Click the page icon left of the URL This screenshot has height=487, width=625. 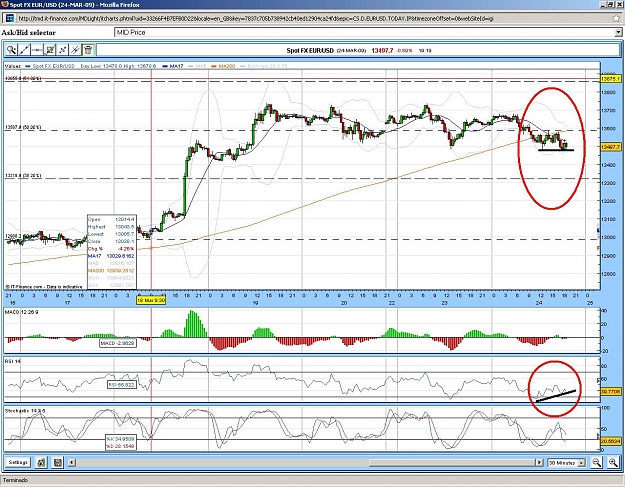pyautogui.click(x=10, y=18)
